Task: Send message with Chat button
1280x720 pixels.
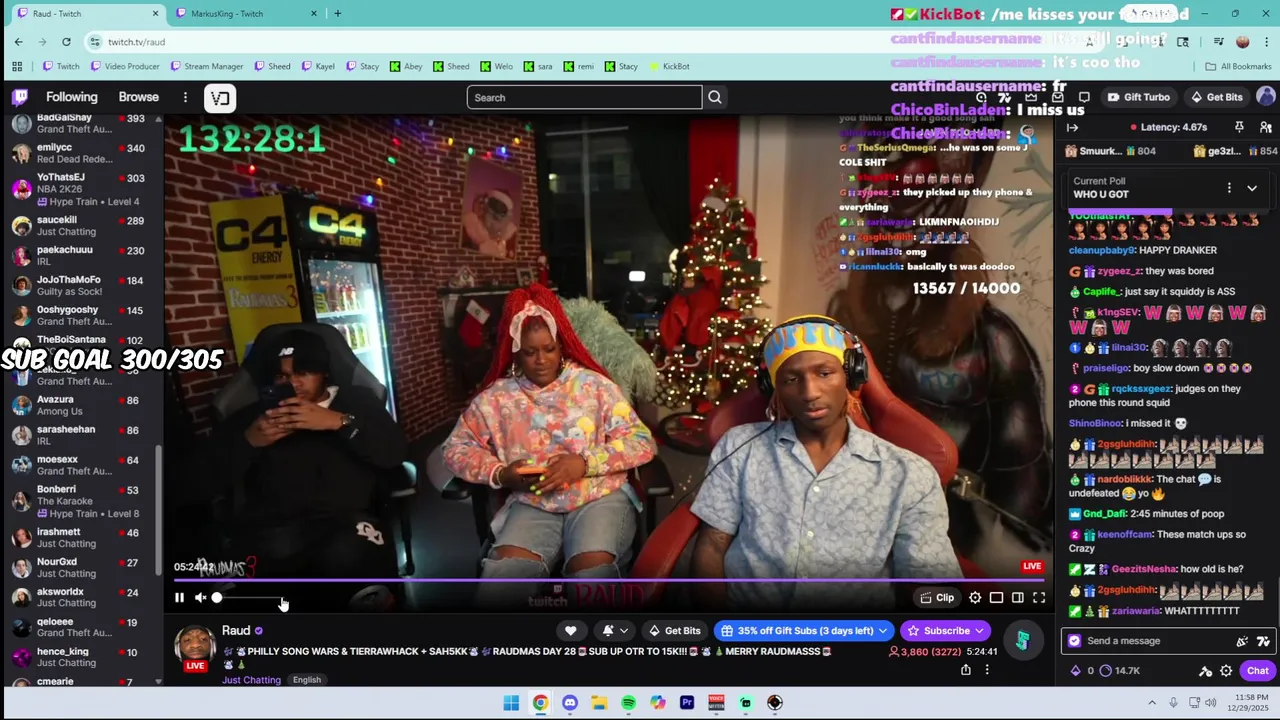Action: point(1257,671)
